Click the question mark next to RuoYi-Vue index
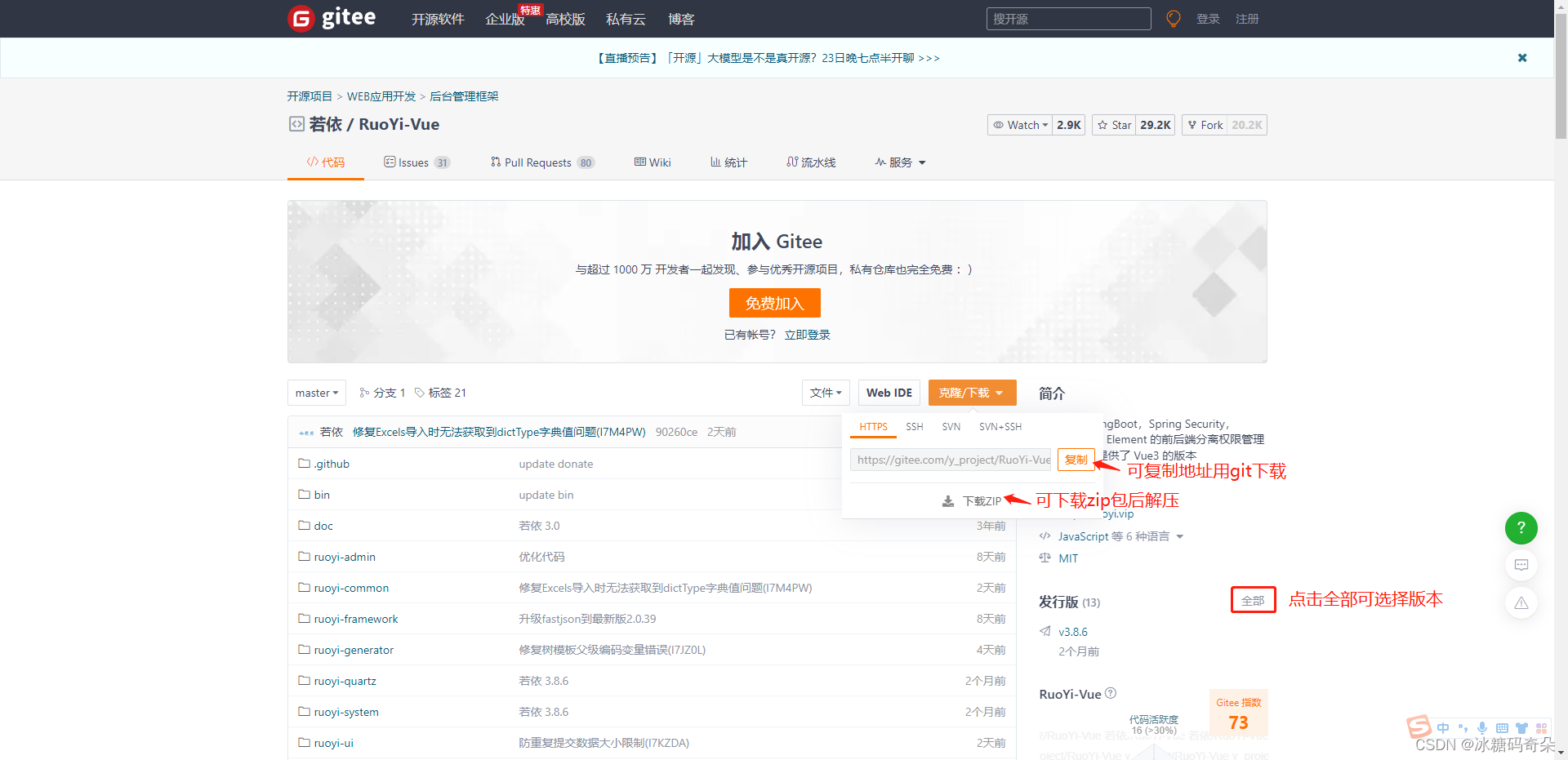 pyautogui.click(x=1111, y=693)
